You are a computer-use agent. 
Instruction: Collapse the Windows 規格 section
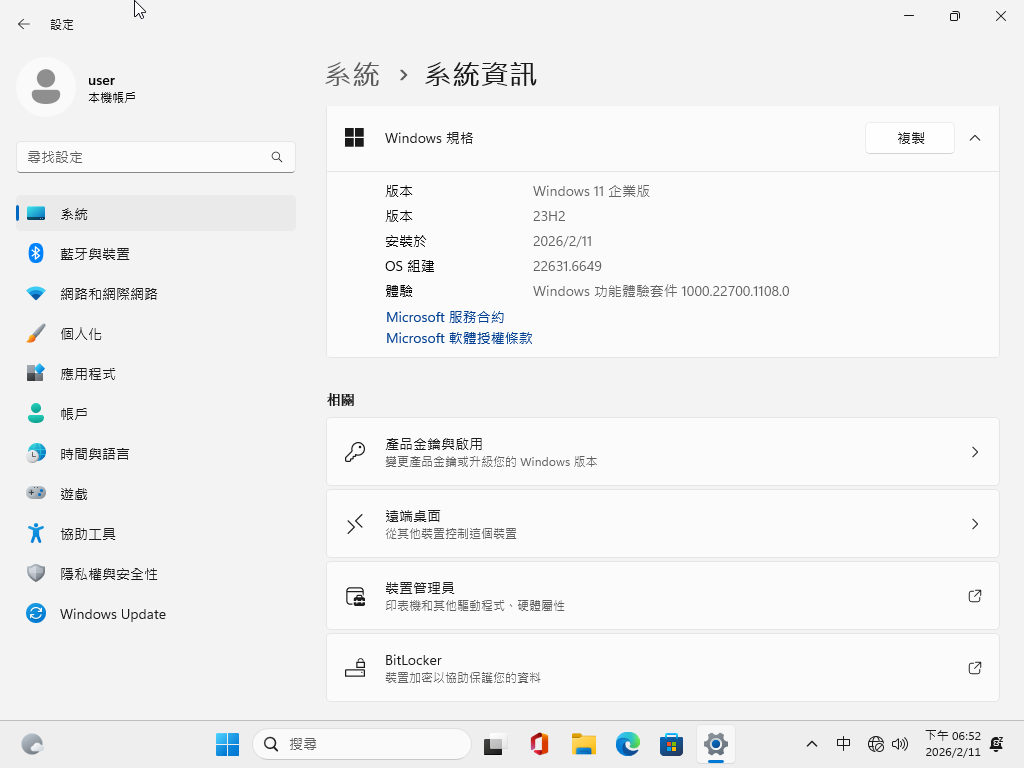point(975,138)
